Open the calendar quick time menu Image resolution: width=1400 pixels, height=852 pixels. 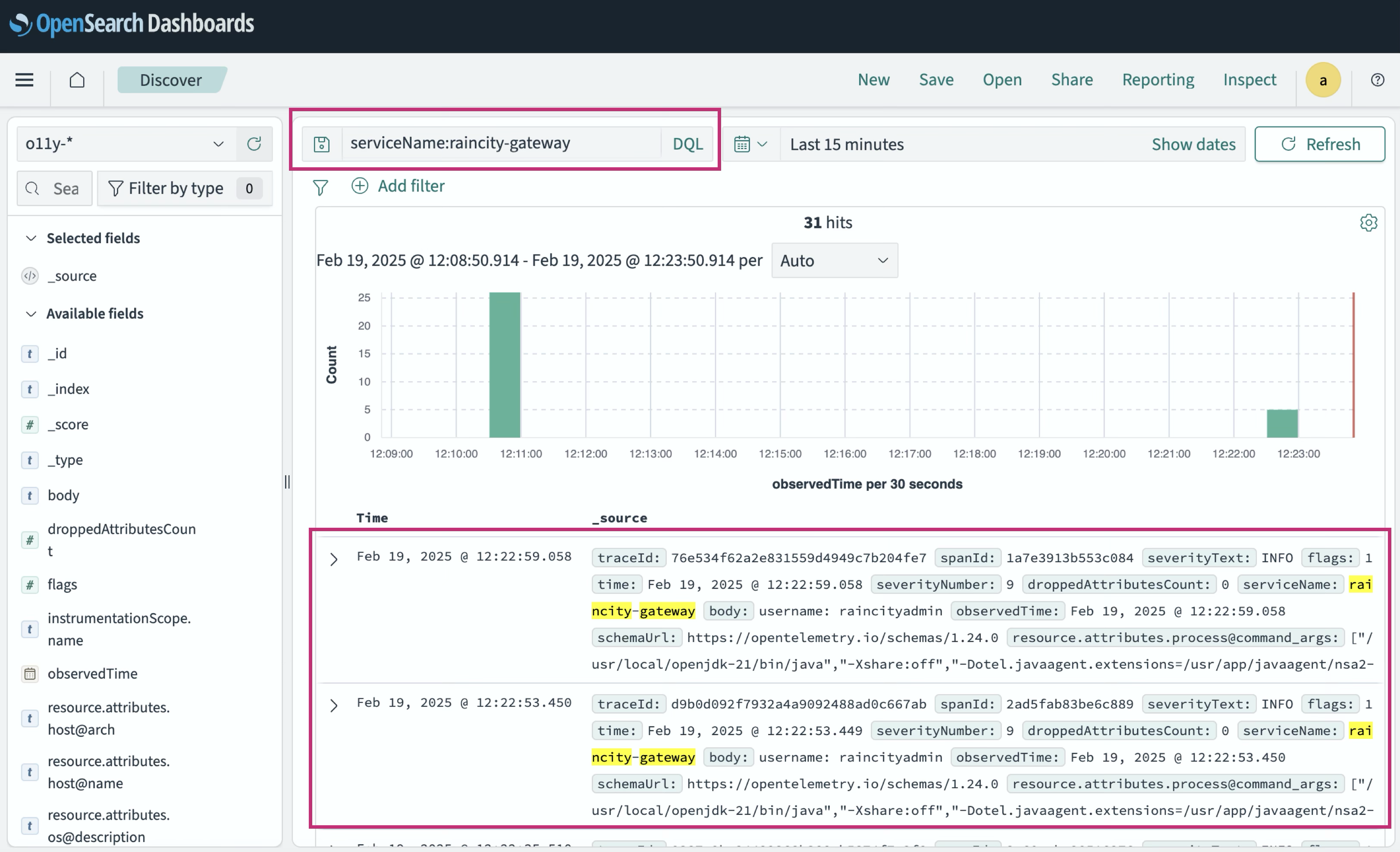pos(750,144)
